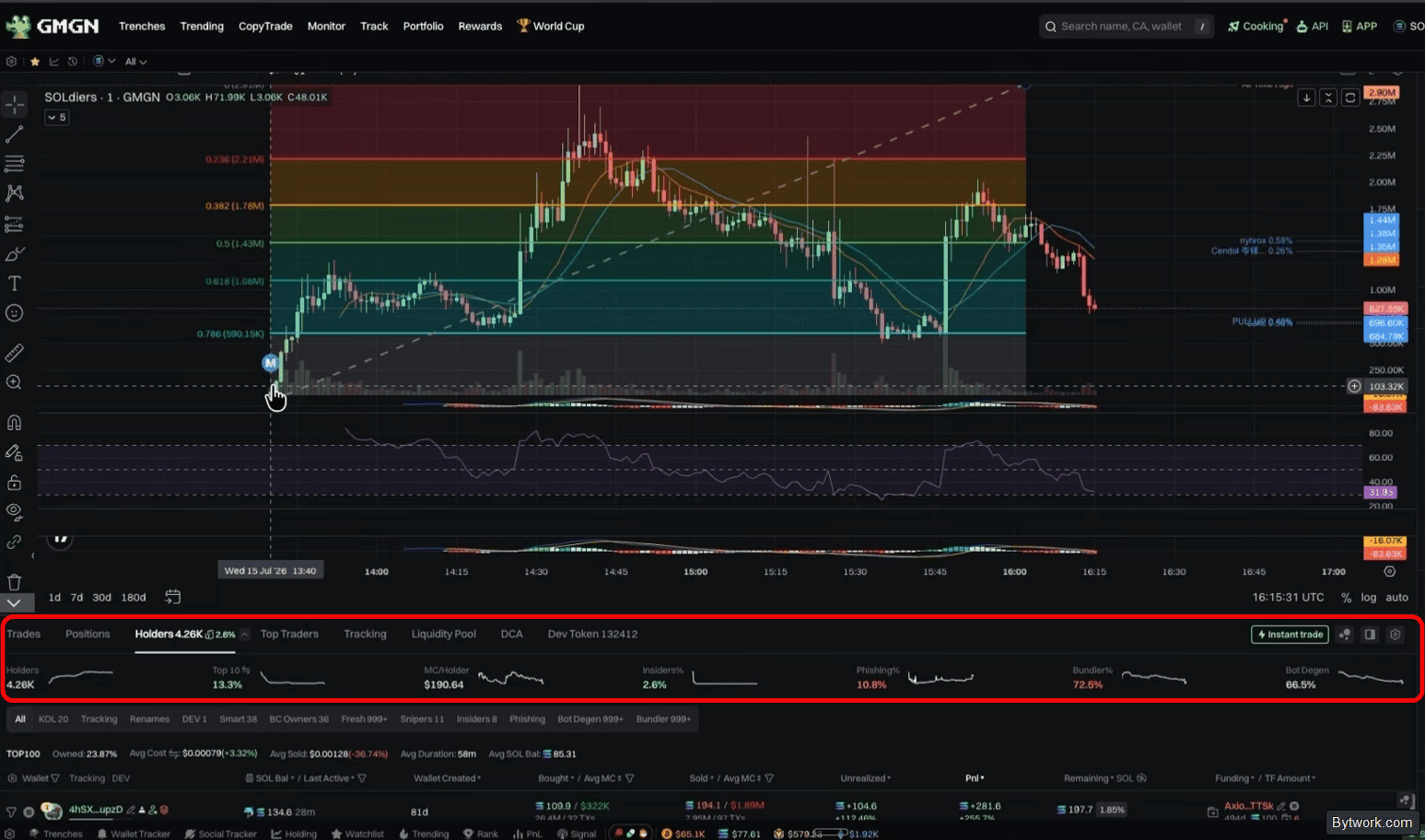The width and height of the screenshot is (1425, 840).
Task: Click the fullscreen chart button
Action: click(x=1350, y=97)
